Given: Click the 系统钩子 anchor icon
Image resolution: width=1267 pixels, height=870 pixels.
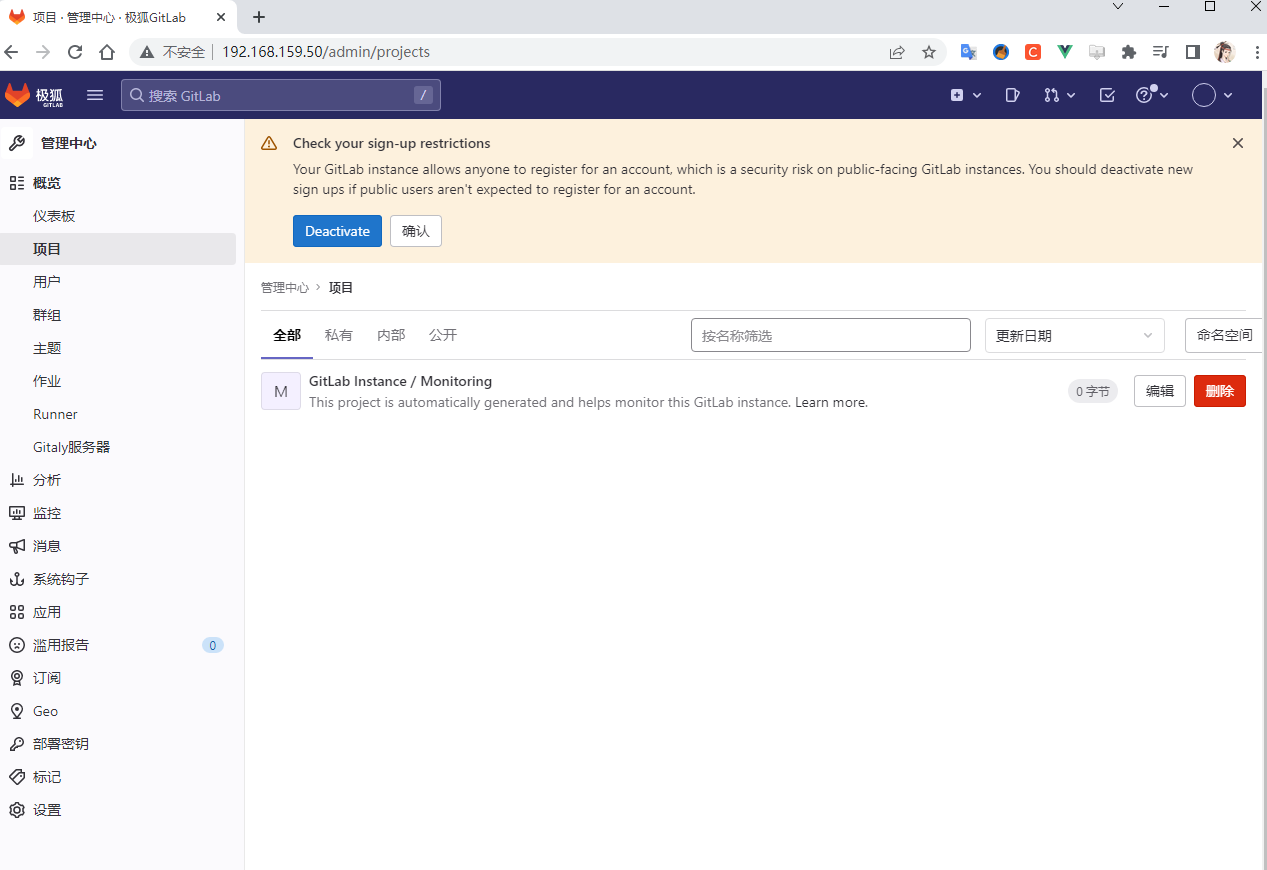Looking at the screenshot, I should [17, 579].
